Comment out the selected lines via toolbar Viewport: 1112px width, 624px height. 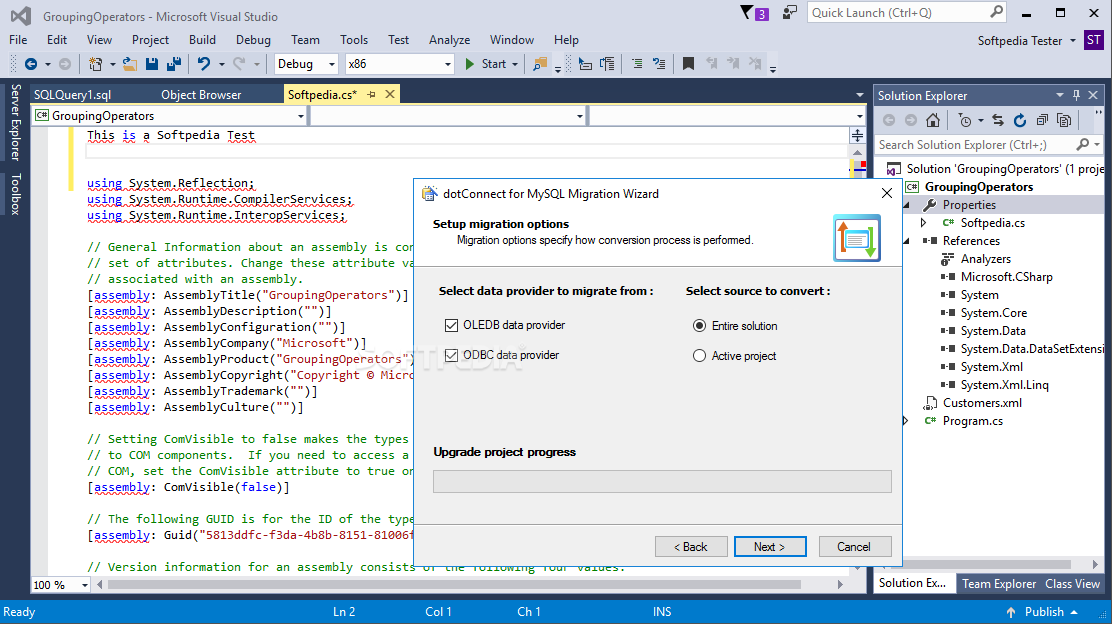tap(637, 64)
